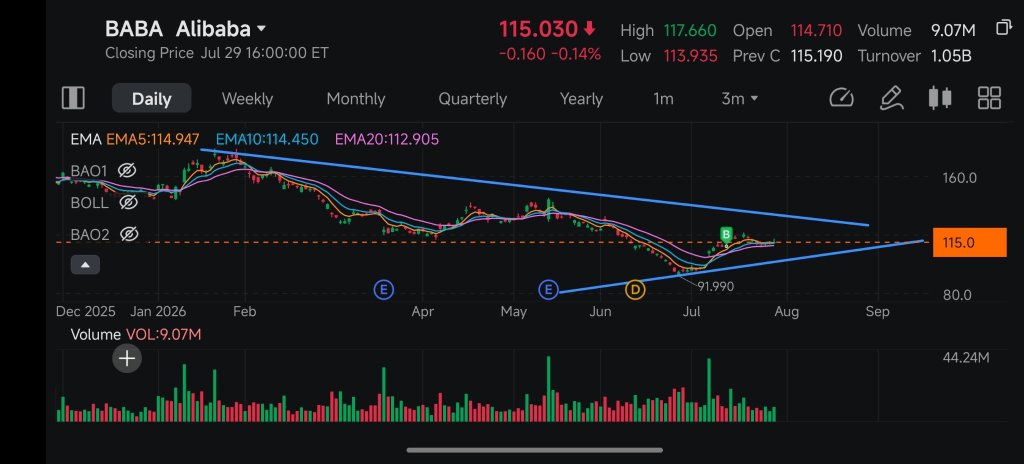The height and width of the screenshot is (464, 1024).
Task: Tap the 115.030 last price
Action: point(539,29)
